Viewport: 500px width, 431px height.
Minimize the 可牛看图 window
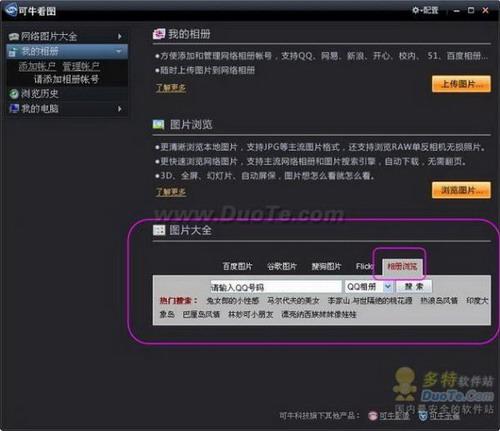pyautogui.click(x=457, y=11)
